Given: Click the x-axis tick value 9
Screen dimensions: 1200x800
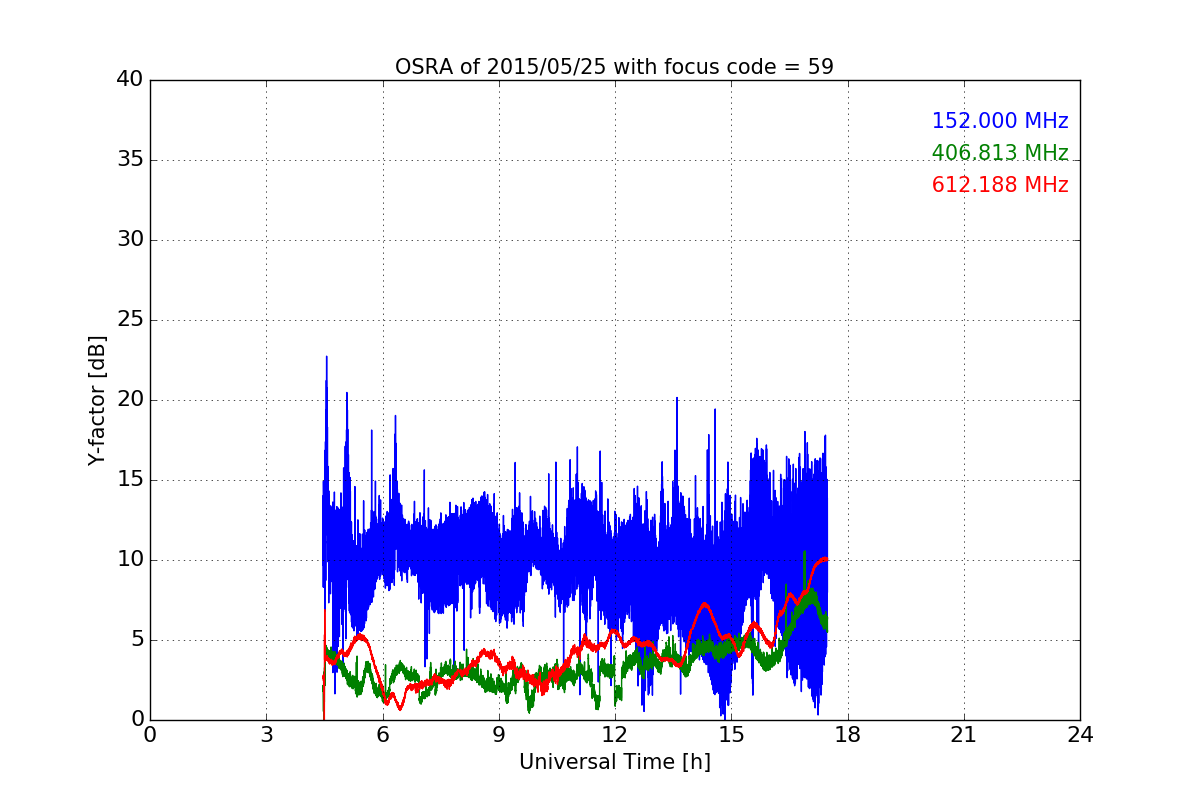Looking at the screenshot, I should click(x=499, y=735).
